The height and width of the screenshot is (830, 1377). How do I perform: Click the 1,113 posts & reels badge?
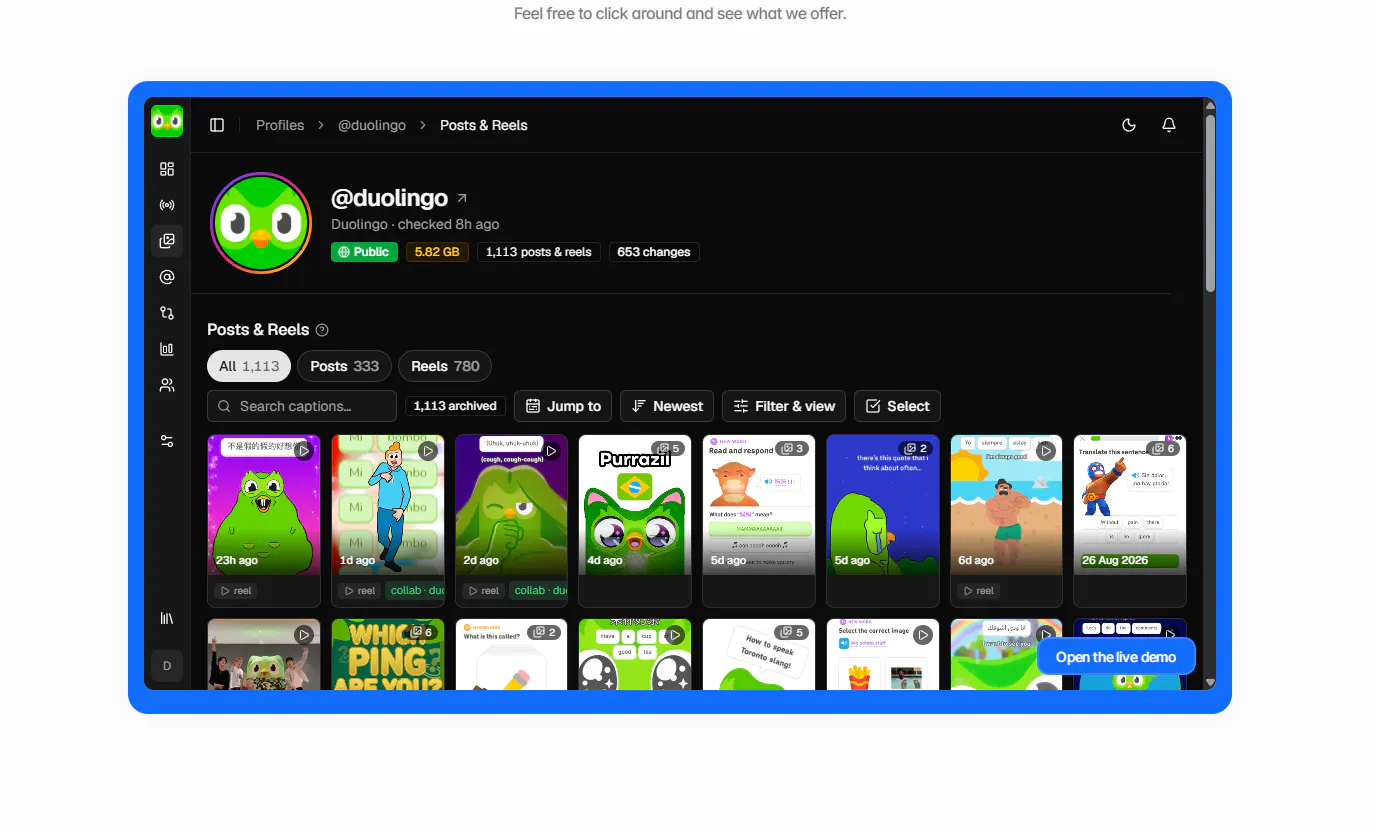click(539, 252)
